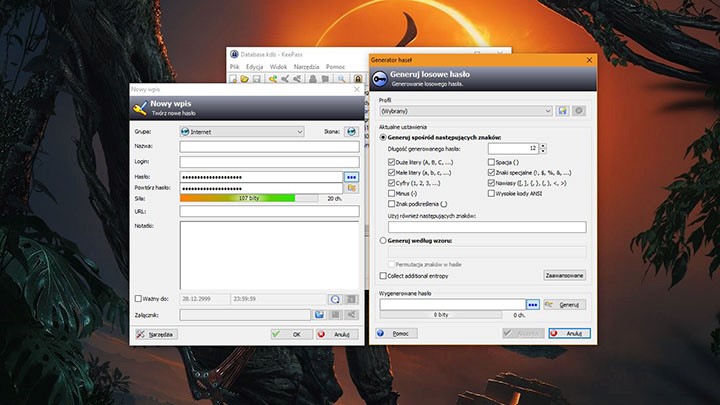Image resolution: width=720 pixels, height=405 pixels.
Task: Click the Zaawansowane button
Action: click(565, 275)
